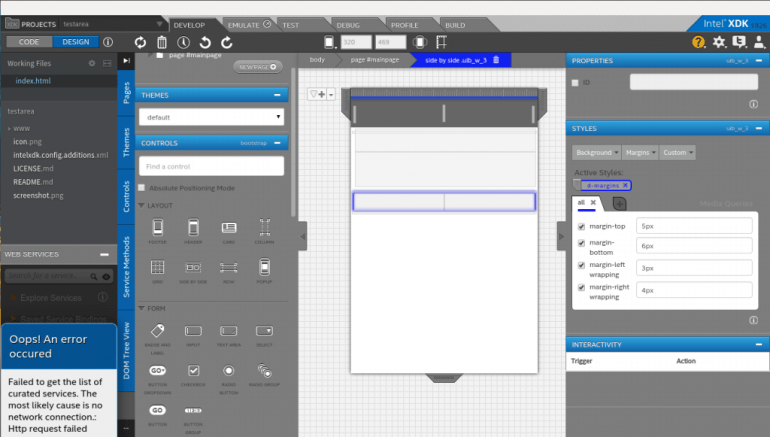770x437 pixels.
Task: Click the page #mainpage breadcrumb
Action: click(375, 59)
